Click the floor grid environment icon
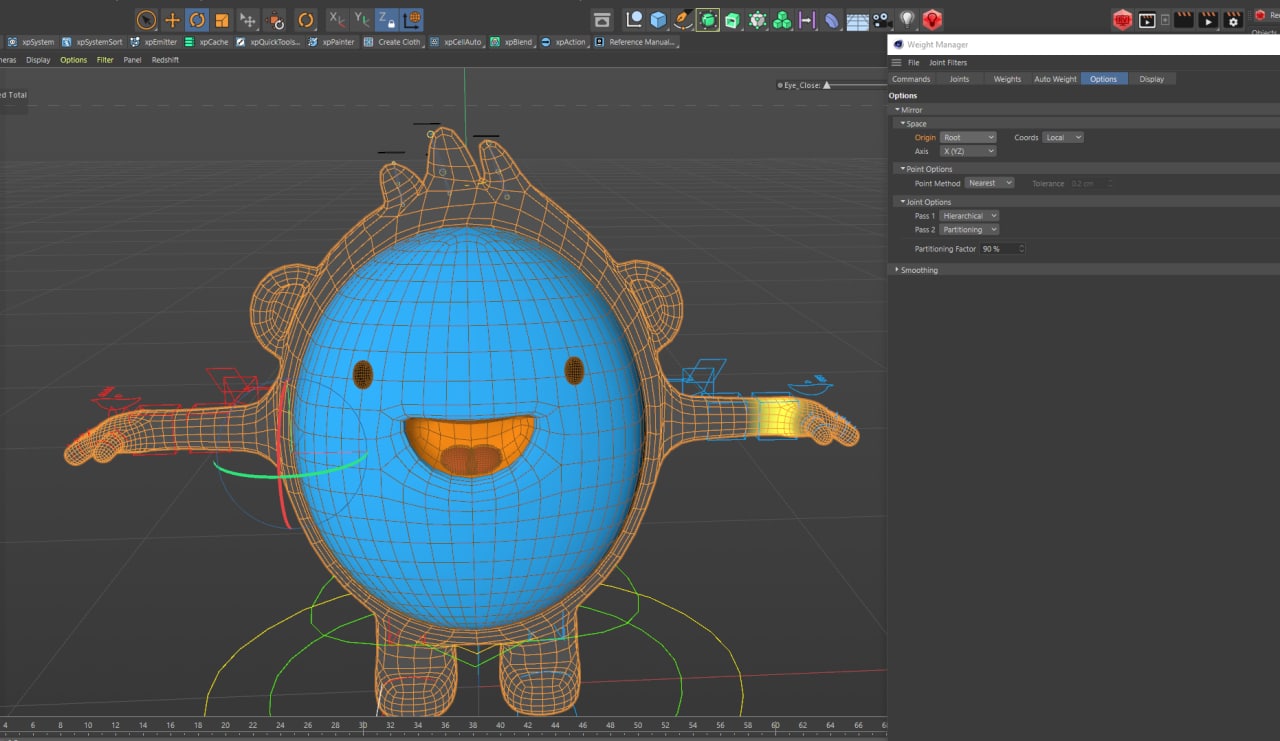Viewport: 1280px width, 741px height. [x=857, y=20]
